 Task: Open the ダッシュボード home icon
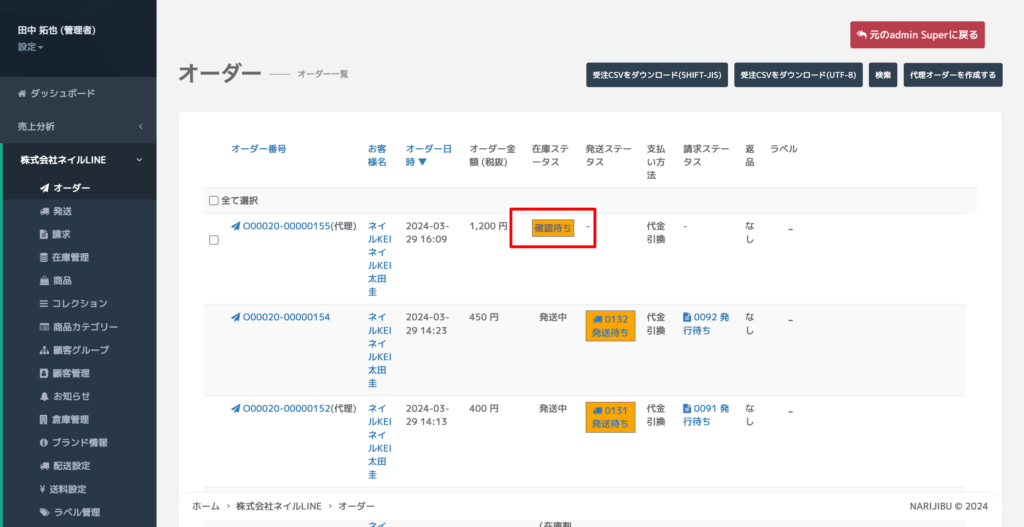click(x=22, y=93)
